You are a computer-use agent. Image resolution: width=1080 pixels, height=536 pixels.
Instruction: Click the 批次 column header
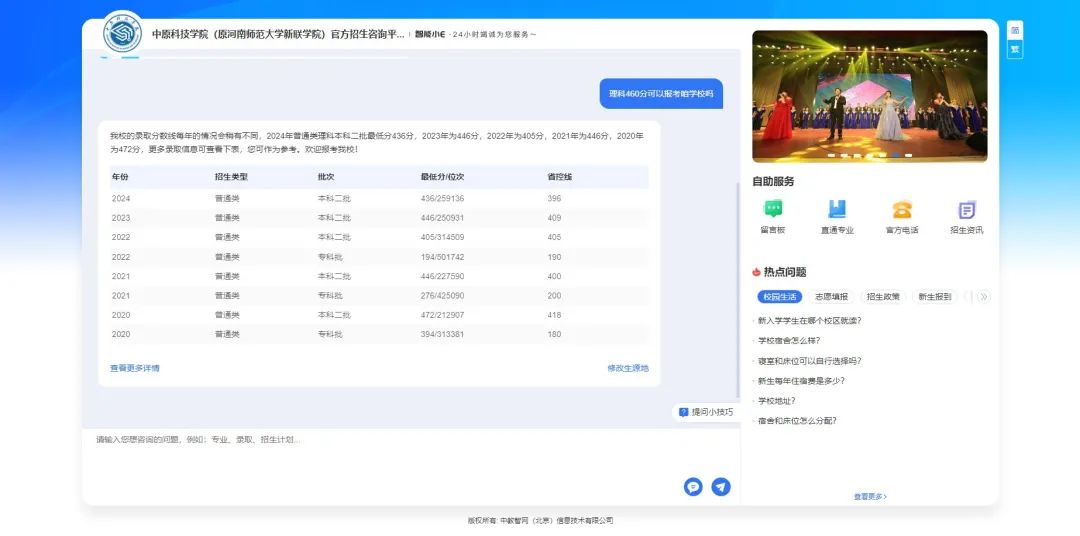pos(326,177)
